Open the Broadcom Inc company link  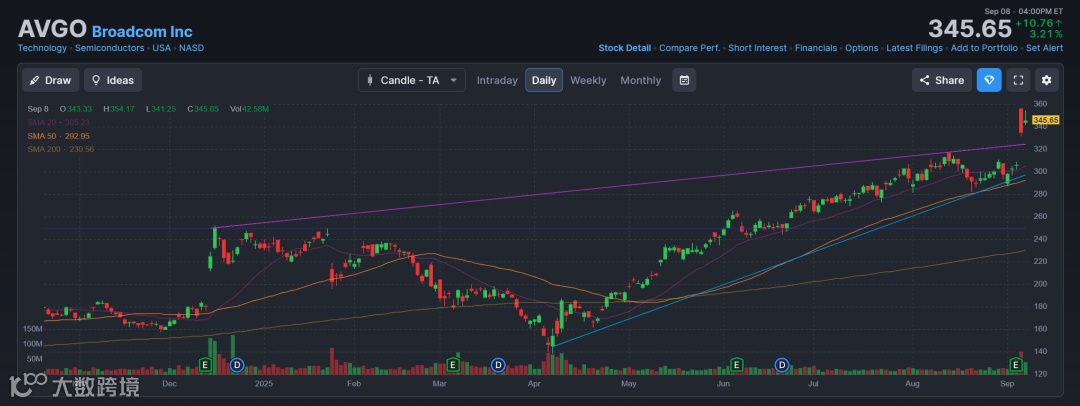click(x=142, y=32)
